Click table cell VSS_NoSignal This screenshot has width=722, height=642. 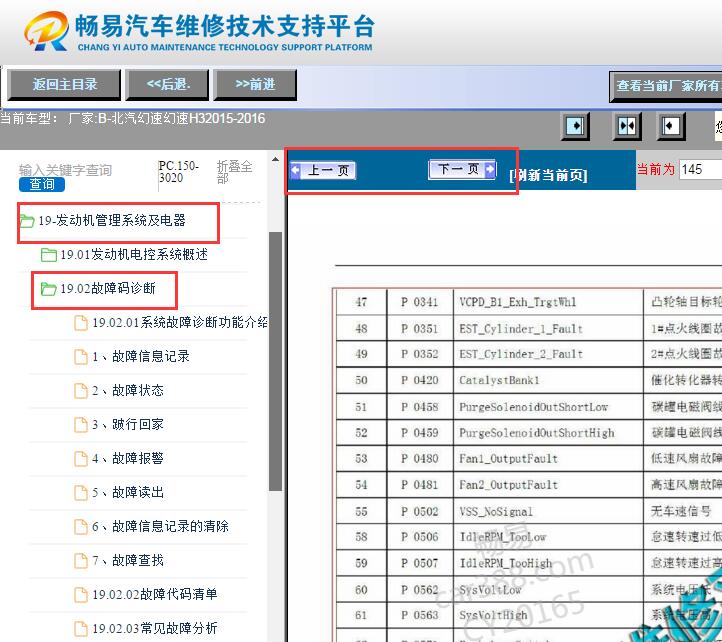pos(548,511)
